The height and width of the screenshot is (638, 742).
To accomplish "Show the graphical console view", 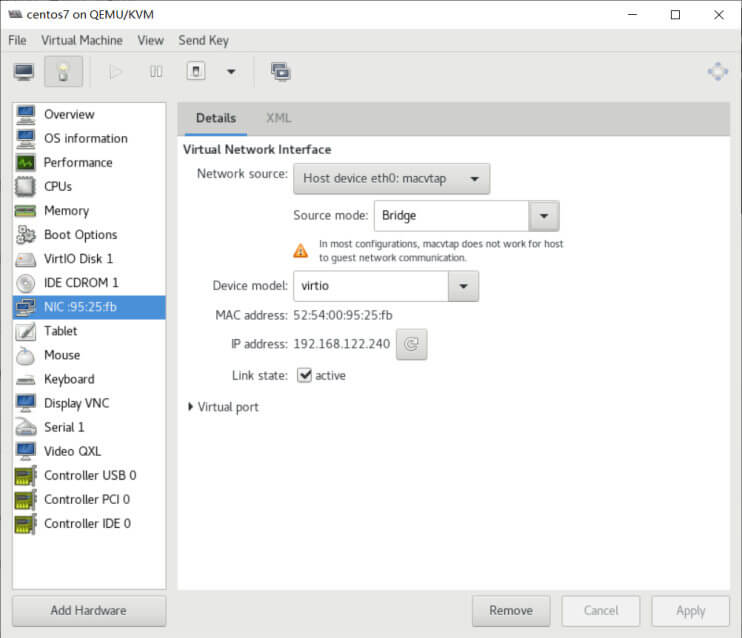I will 24,72.
